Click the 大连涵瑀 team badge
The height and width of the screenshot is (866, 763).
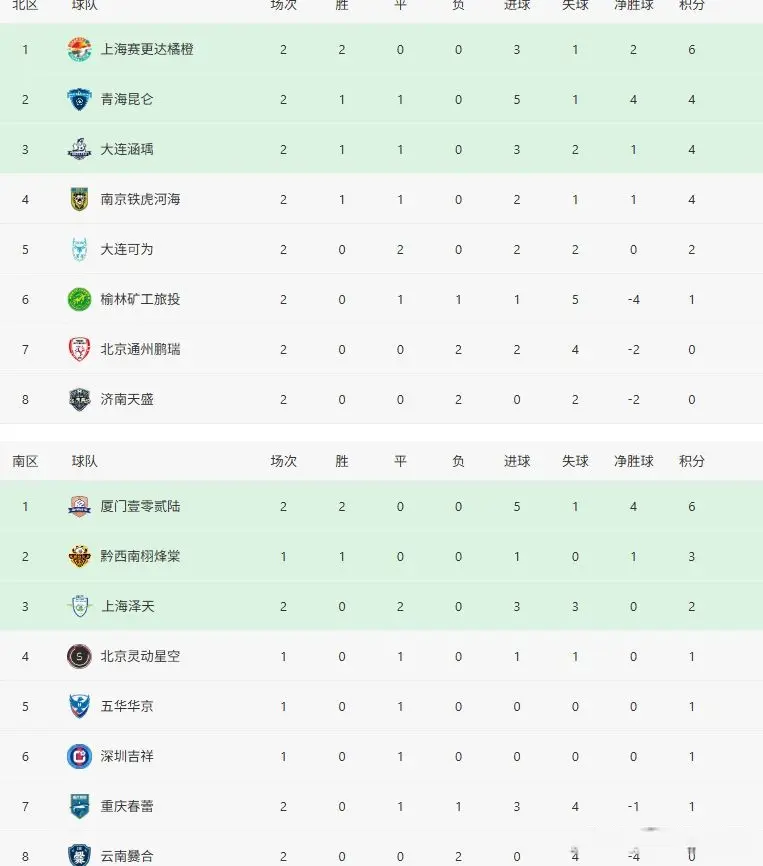[x=79, y=149]
